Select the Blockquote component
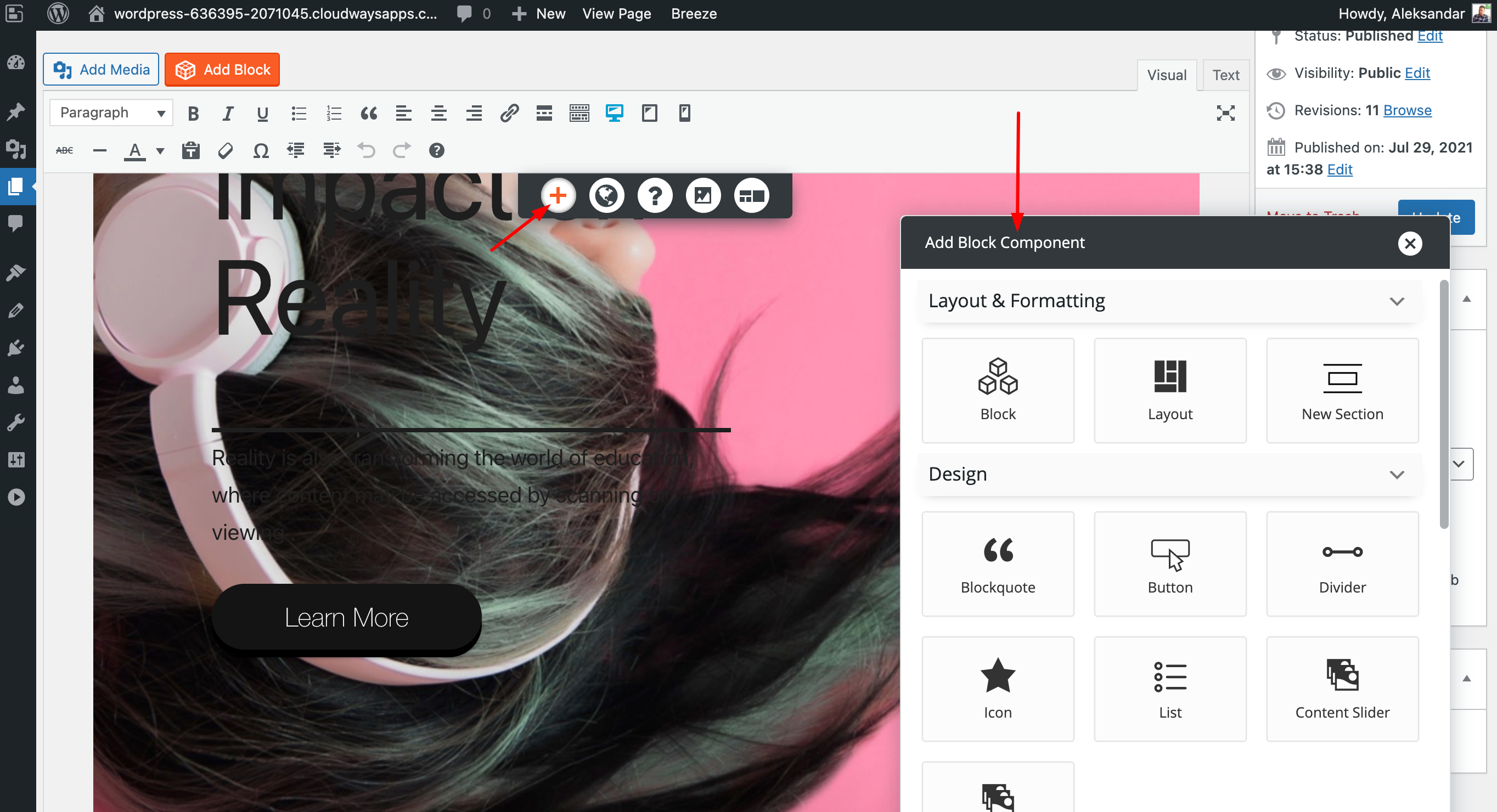The image size is (1497, 812). point(997,563)
